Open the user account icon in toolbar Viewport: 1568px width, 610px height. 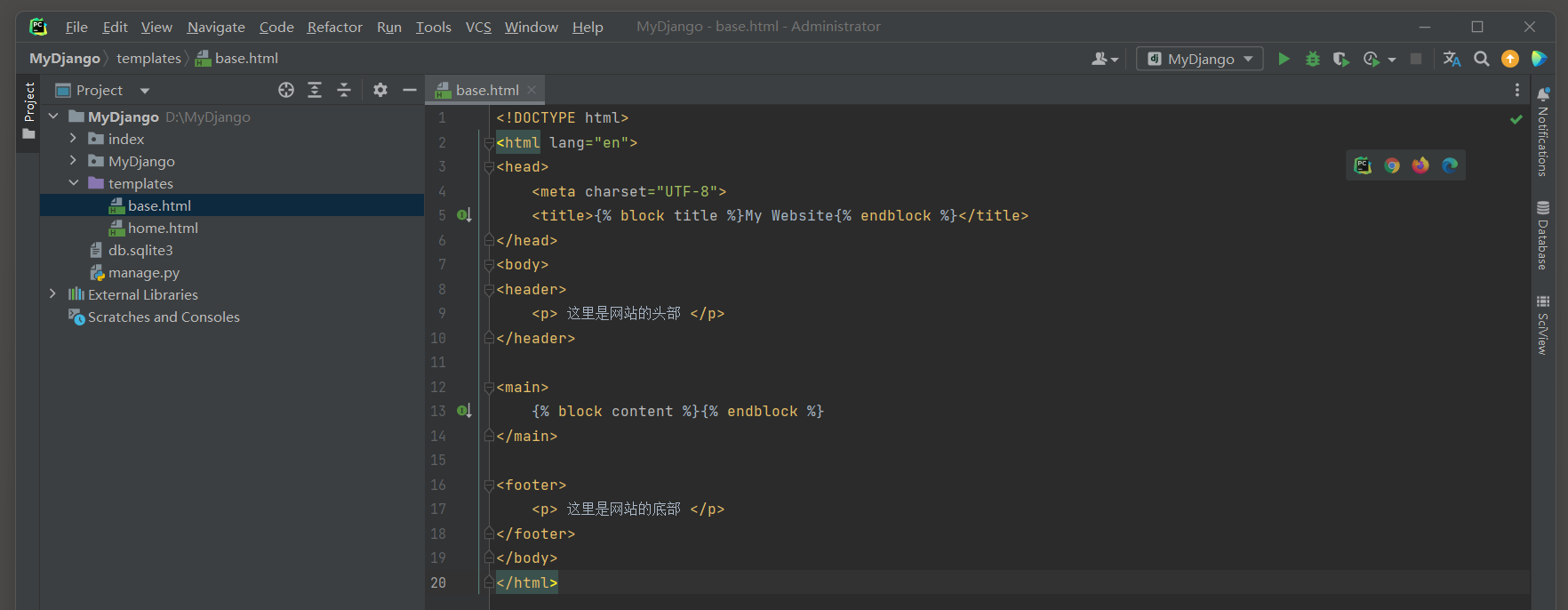pos(1100,59)
